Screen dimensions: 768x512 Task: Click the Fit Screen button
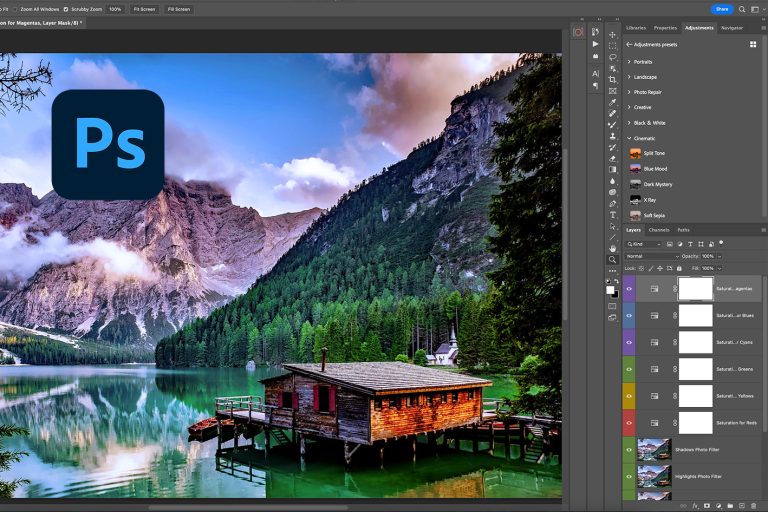pyautogui.click(x=144, y=9)
